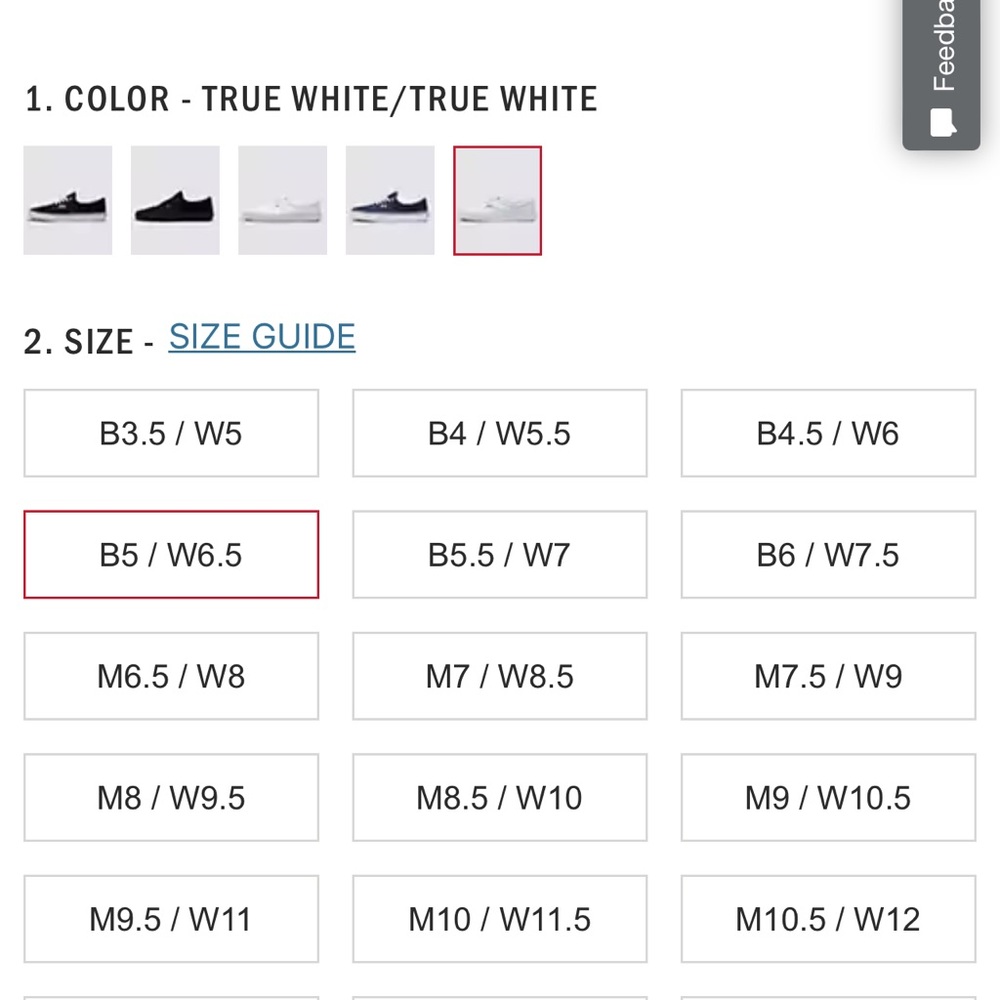
Task: Pick size B6 / W7.5
Action: pyautogui.click(x=828, y=555)
